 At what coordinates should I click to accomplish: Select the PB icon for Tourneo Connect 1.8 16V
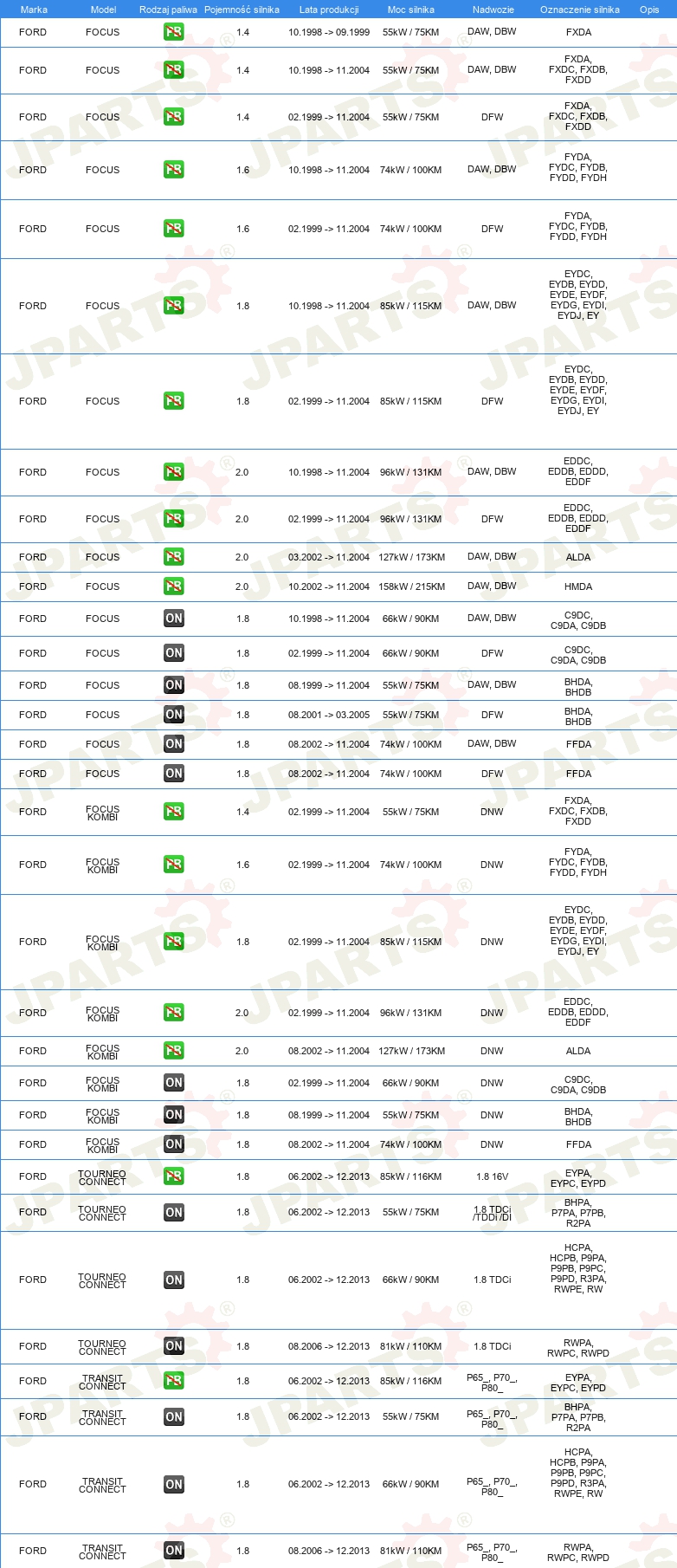pyautogui.click(x=174, y=1176)
